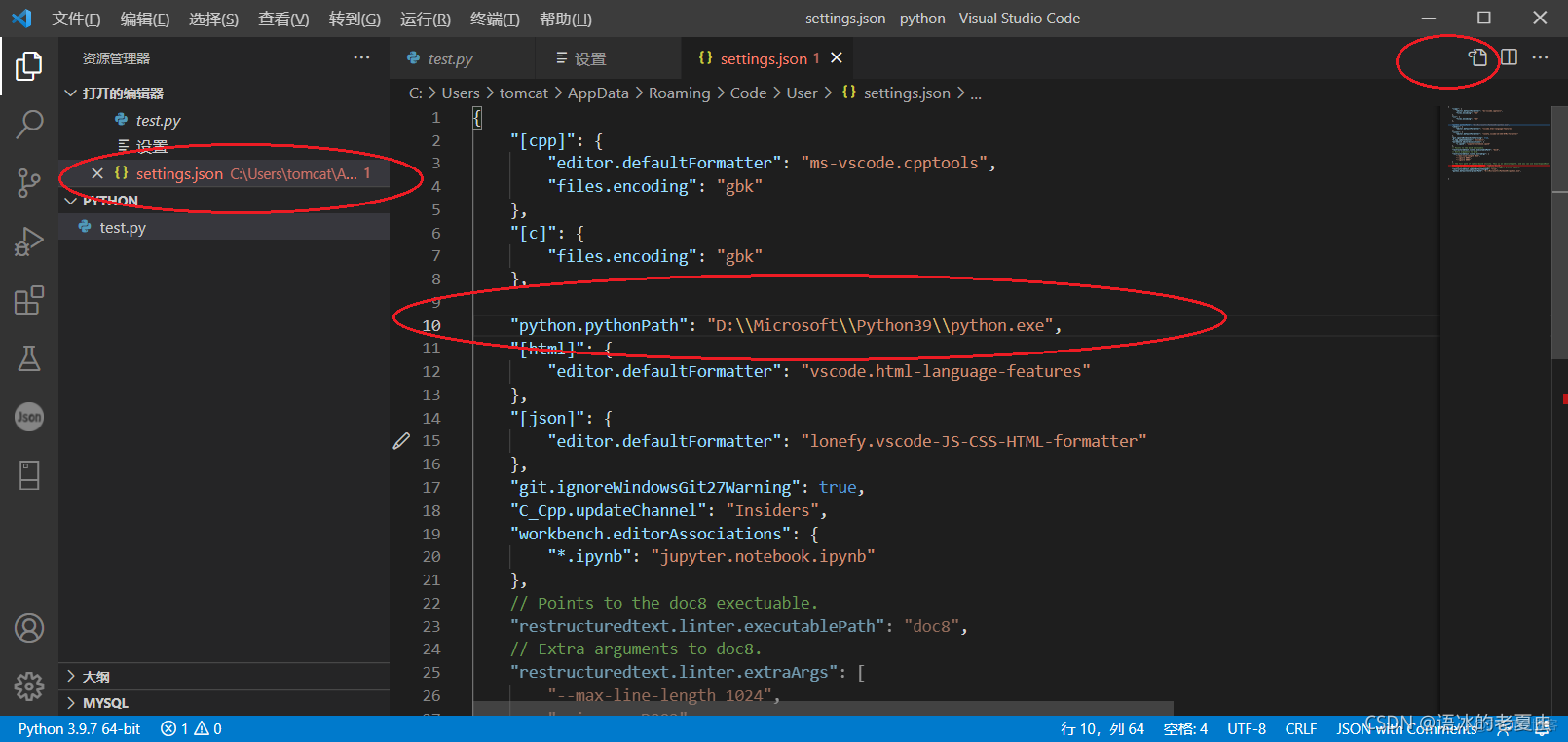Screen dimensions: 1568x742
Task: Click the breadcrumb ellipsis after settings.json
Action: coord(976,93)
